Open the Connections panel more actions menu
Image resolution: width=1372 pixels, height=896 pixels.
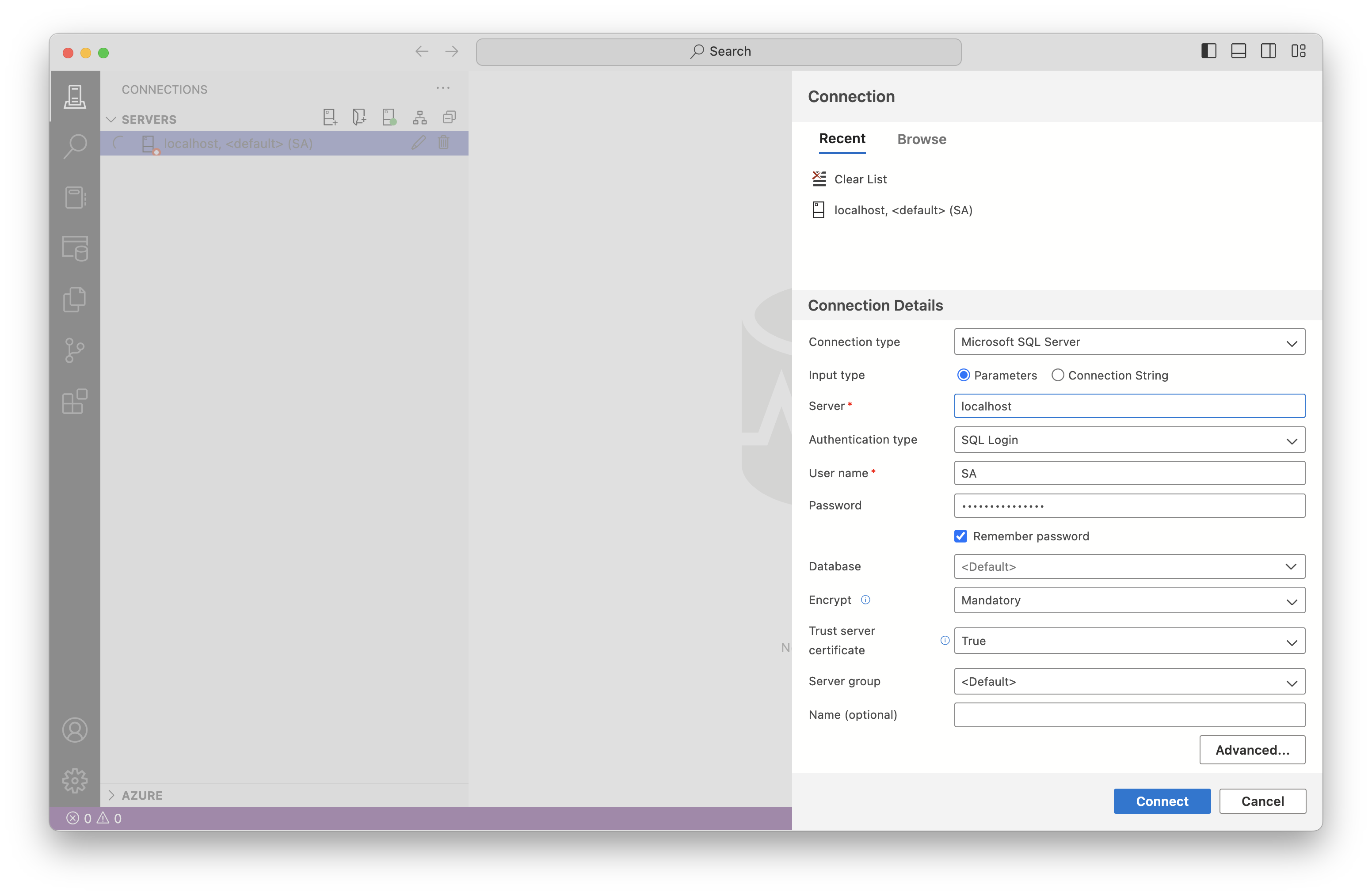click(x=443, y=88)
